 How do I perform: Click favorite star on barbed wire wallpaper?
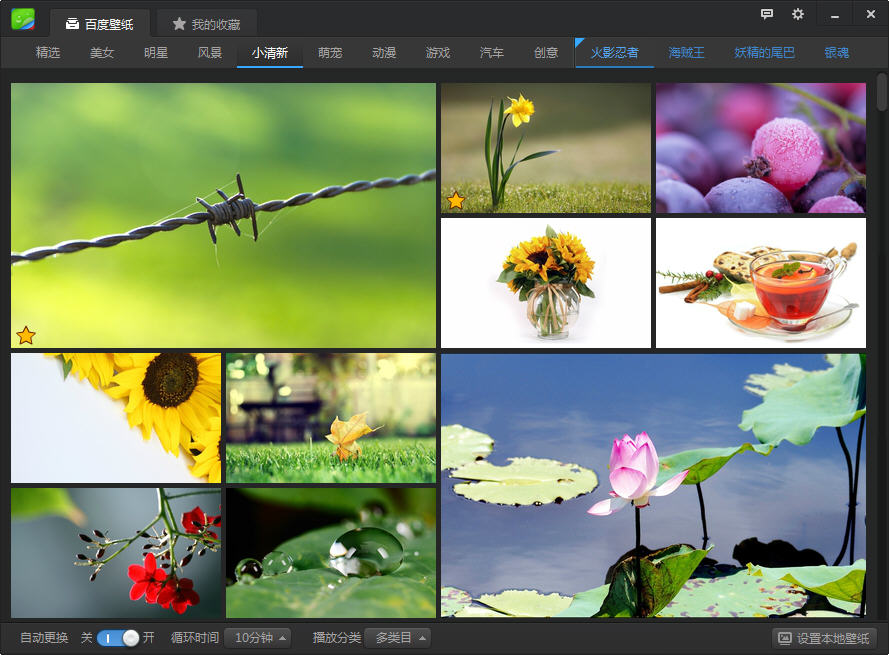click(x=26, y=335)
